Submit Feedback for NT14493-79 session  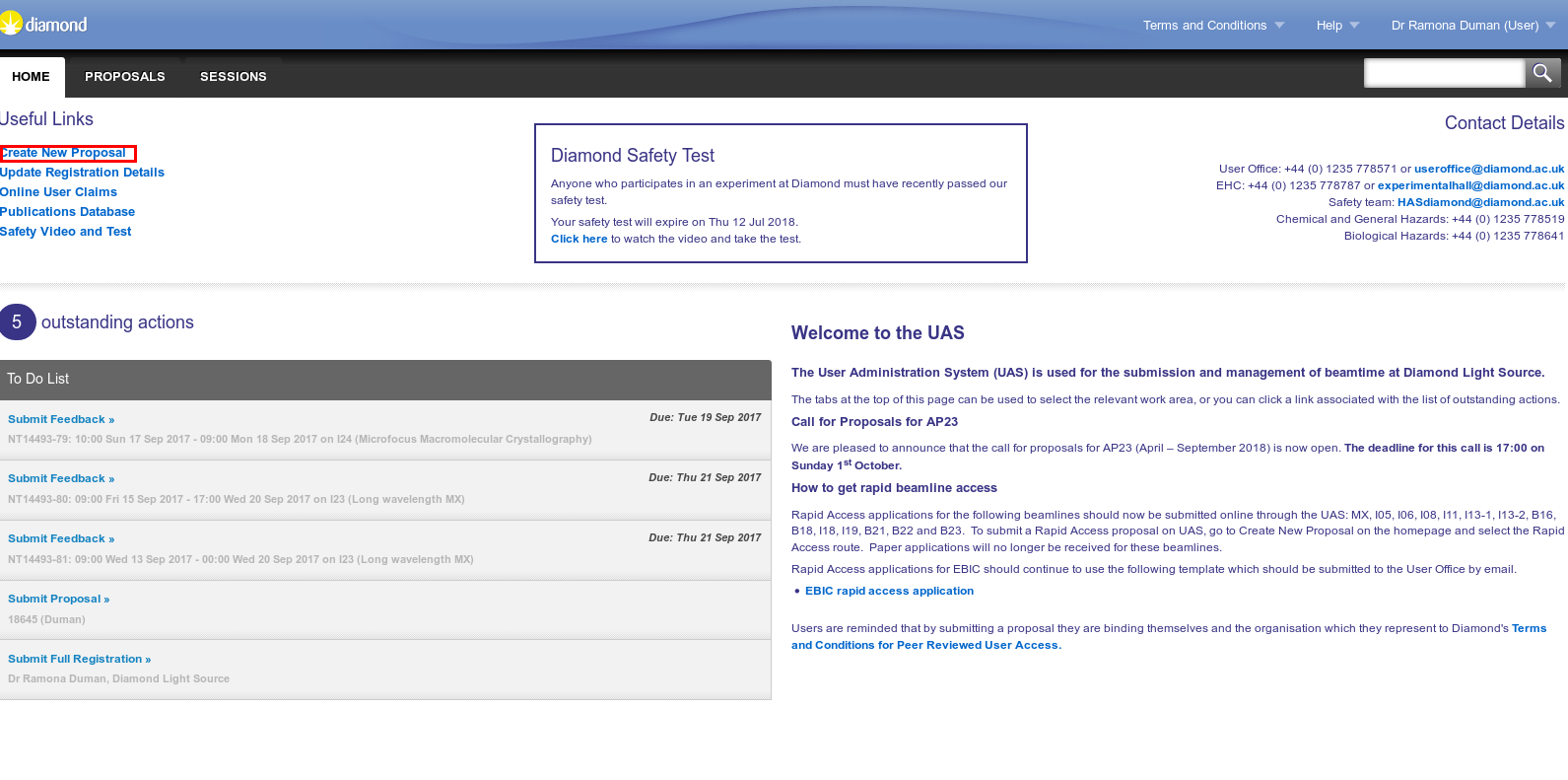coord(61,420)
